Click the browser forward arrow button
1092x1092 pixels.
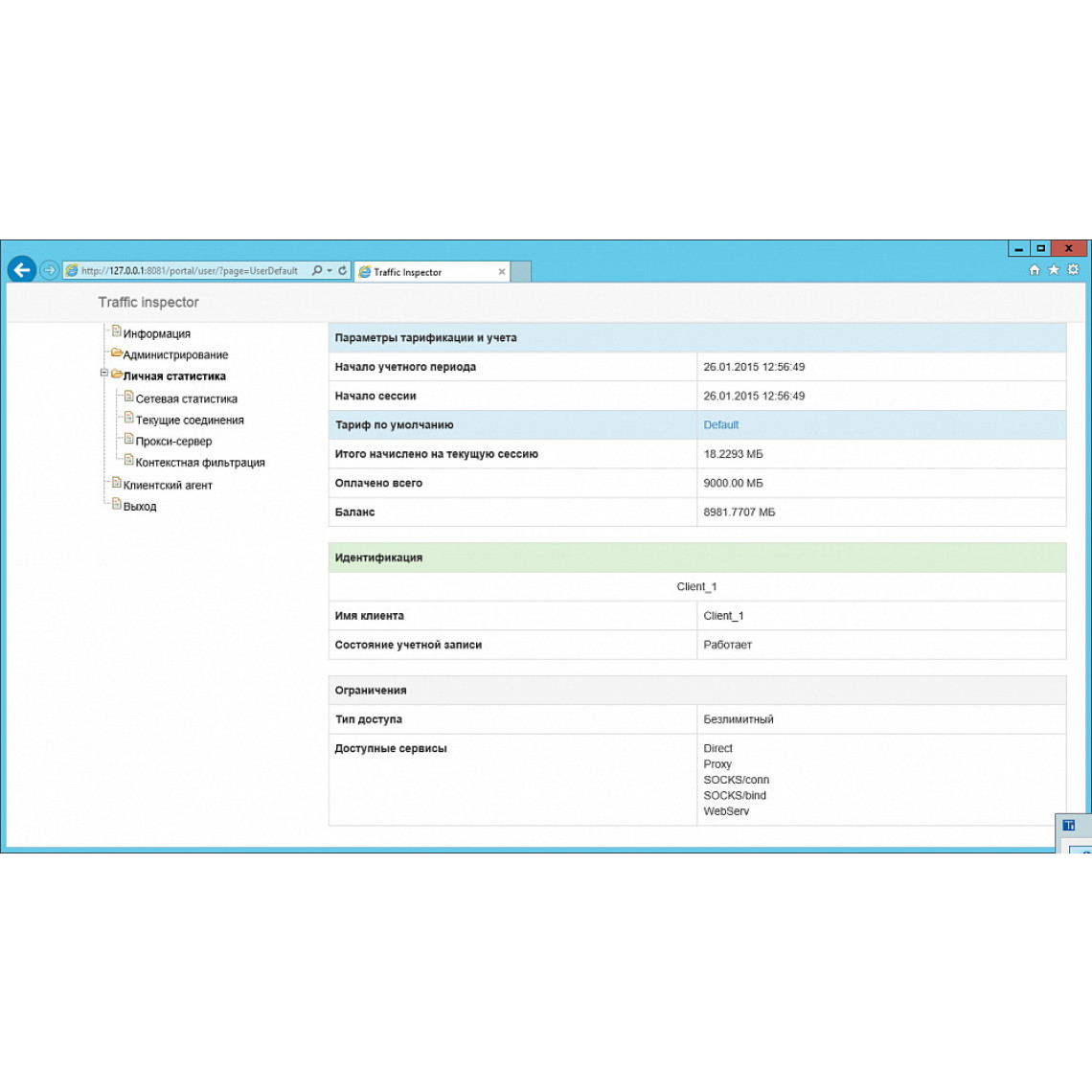[49, 270]
